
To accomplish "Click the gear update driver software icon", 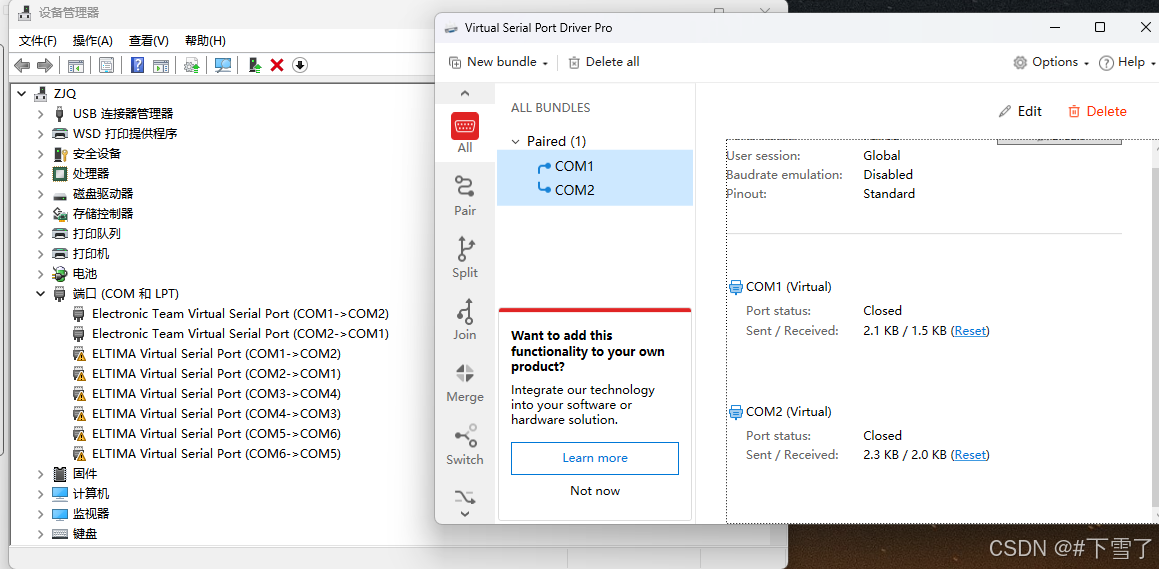I will [x=191, y=65].
